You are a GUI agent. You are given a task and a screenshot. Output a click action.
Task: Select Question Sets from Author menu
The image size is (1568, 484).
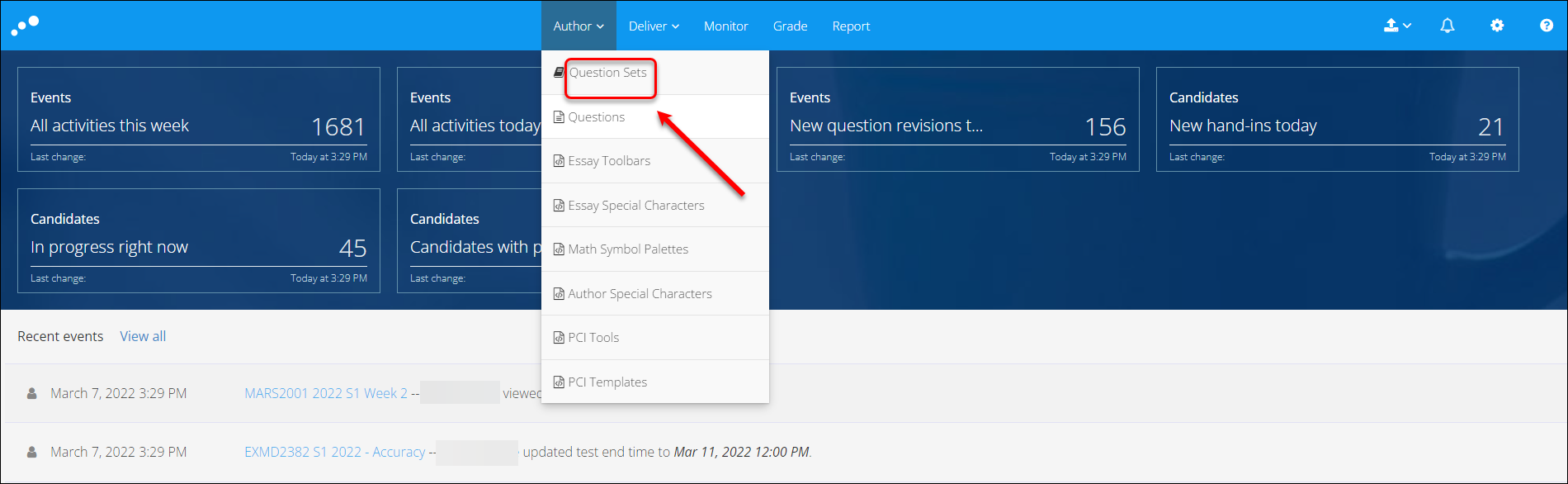655,73
